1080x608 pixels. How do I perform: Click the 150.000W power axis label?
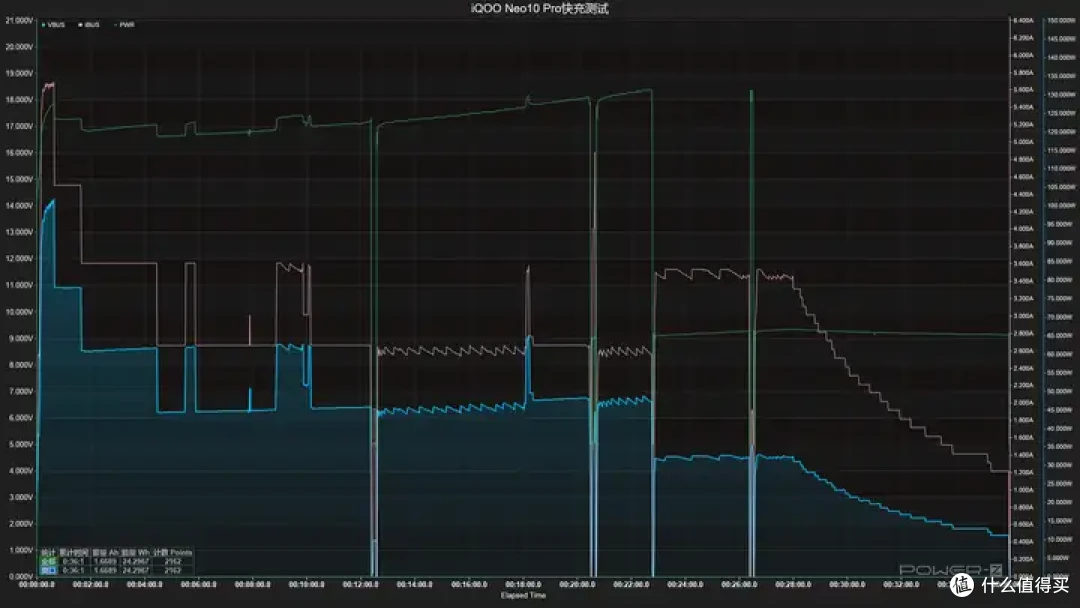(1061, 21)
